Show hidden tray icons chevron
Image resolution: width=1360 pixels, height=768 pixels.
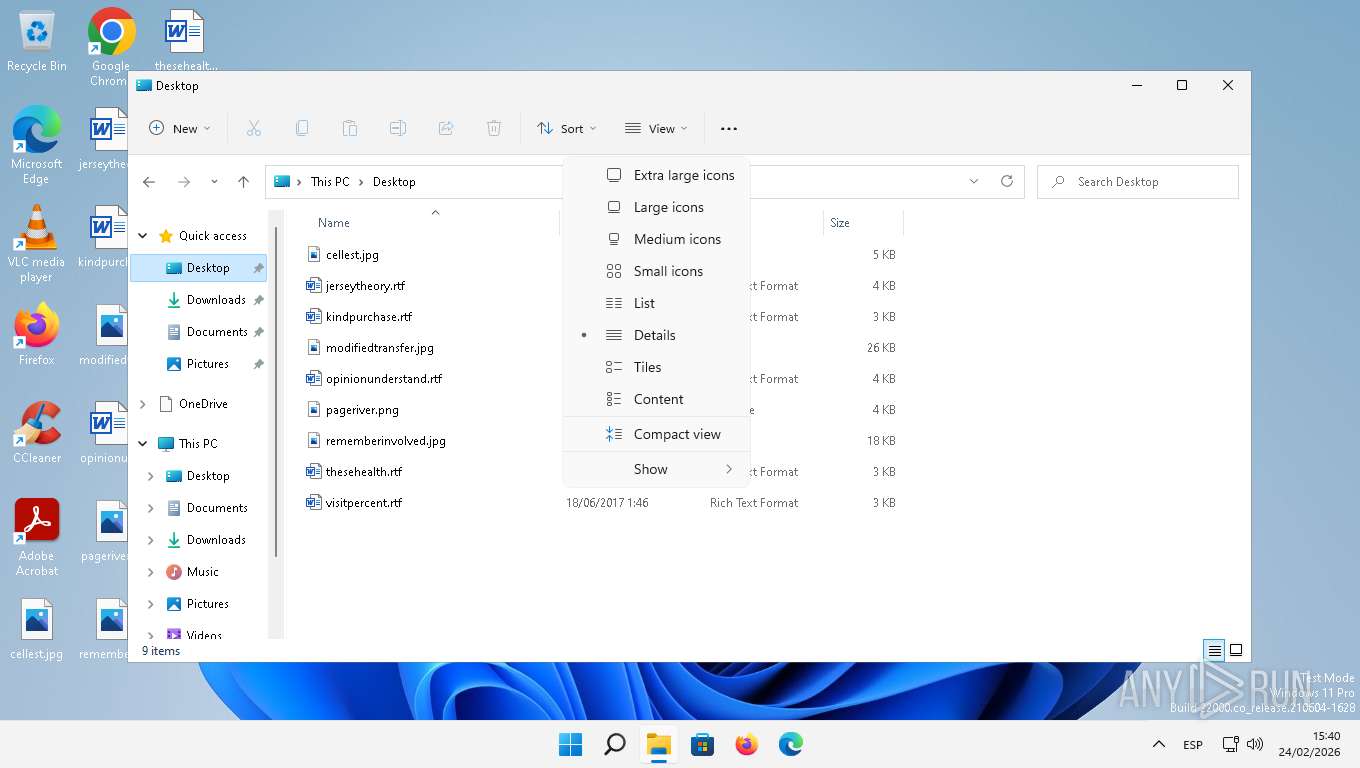[x=1159, y=744]
